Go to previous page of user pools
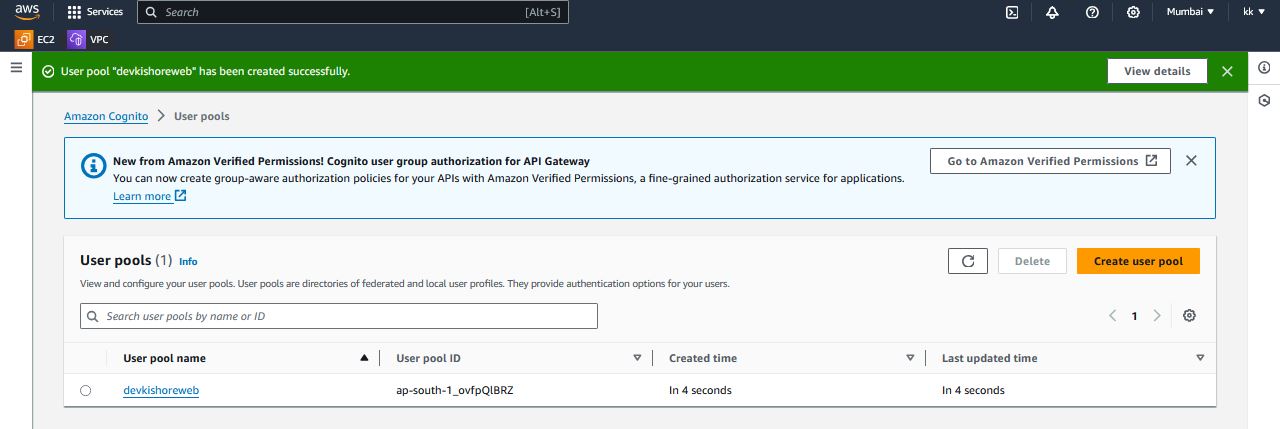Viewport: 1280px width, 429px height. 1112,316
